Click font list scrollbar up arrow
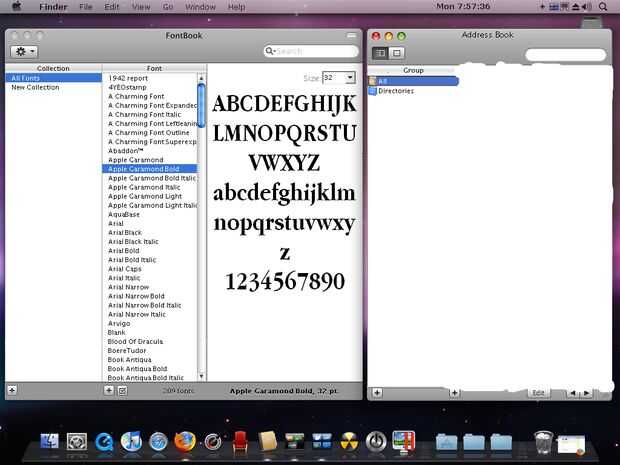The height and width of the screenshot is (465, 620). [x=201, y=78]
